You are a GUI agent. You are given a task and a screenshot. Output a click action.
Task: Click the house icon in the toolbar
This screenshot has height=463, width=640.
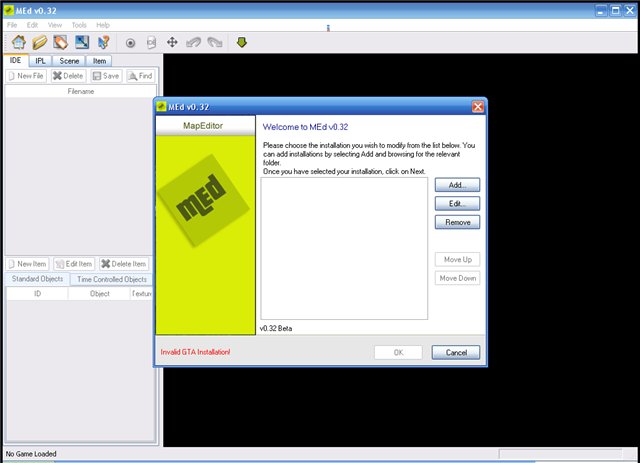pyautogui.click(x=18, y=42)
